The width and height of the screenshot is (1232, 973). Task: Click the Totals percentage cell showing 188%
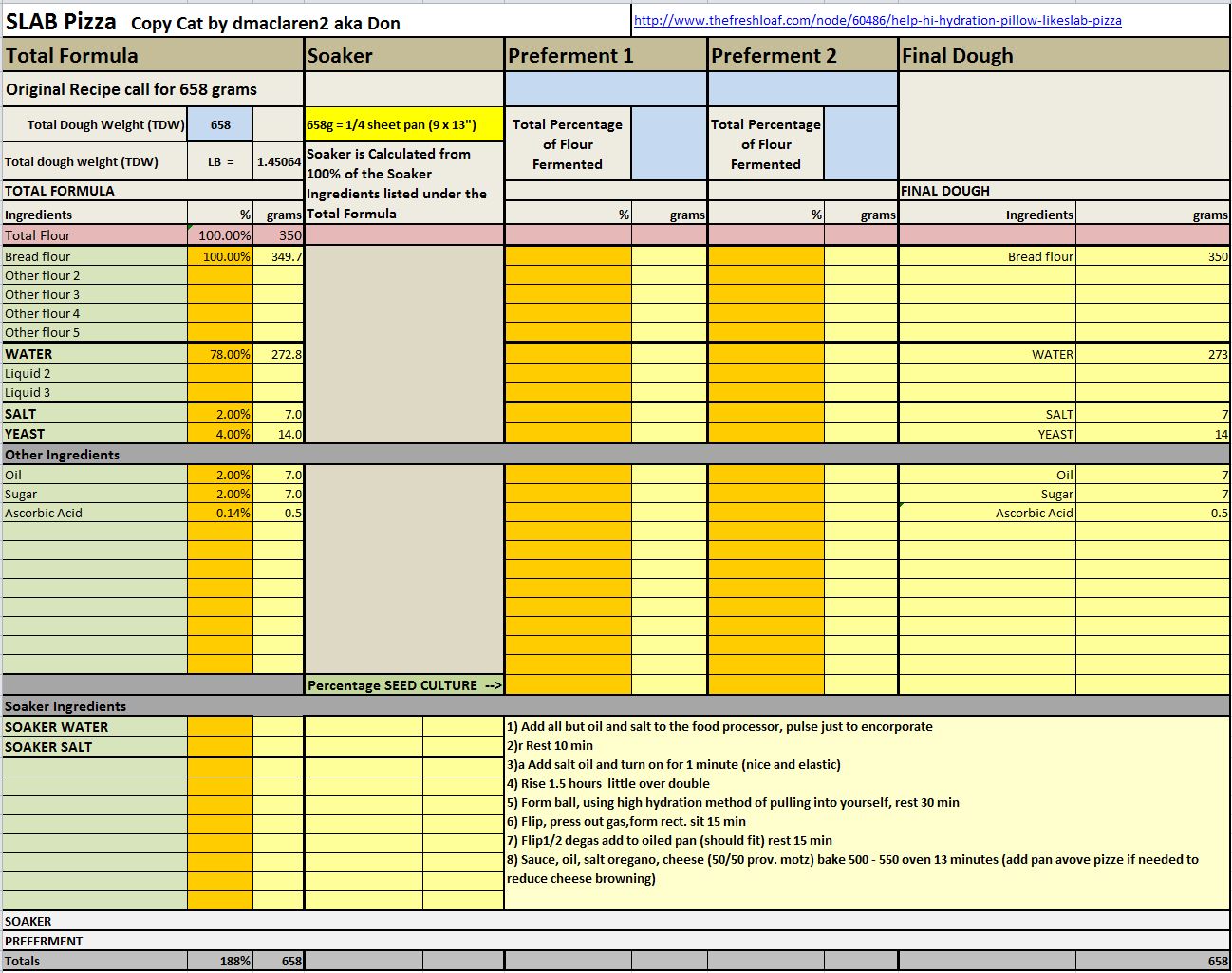click(x=220, y=961)
